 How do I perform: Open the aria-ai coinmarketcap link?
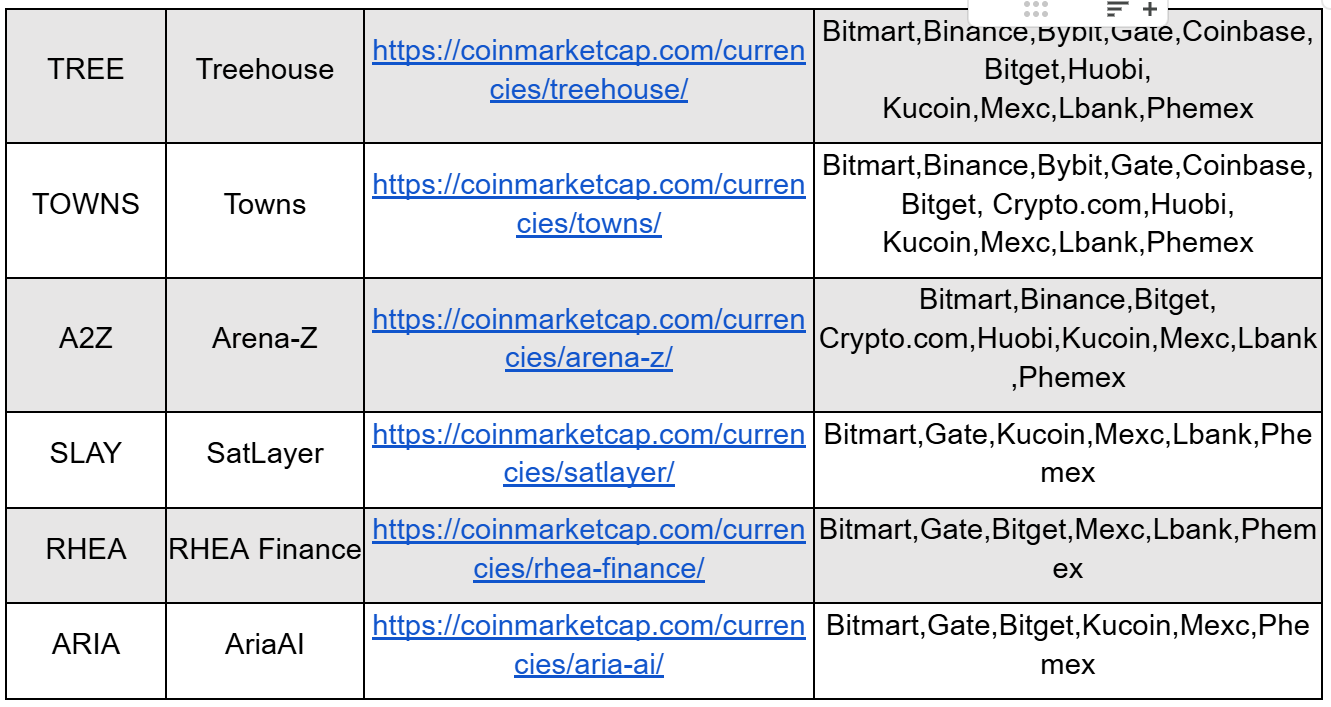[x=589, y=644]
